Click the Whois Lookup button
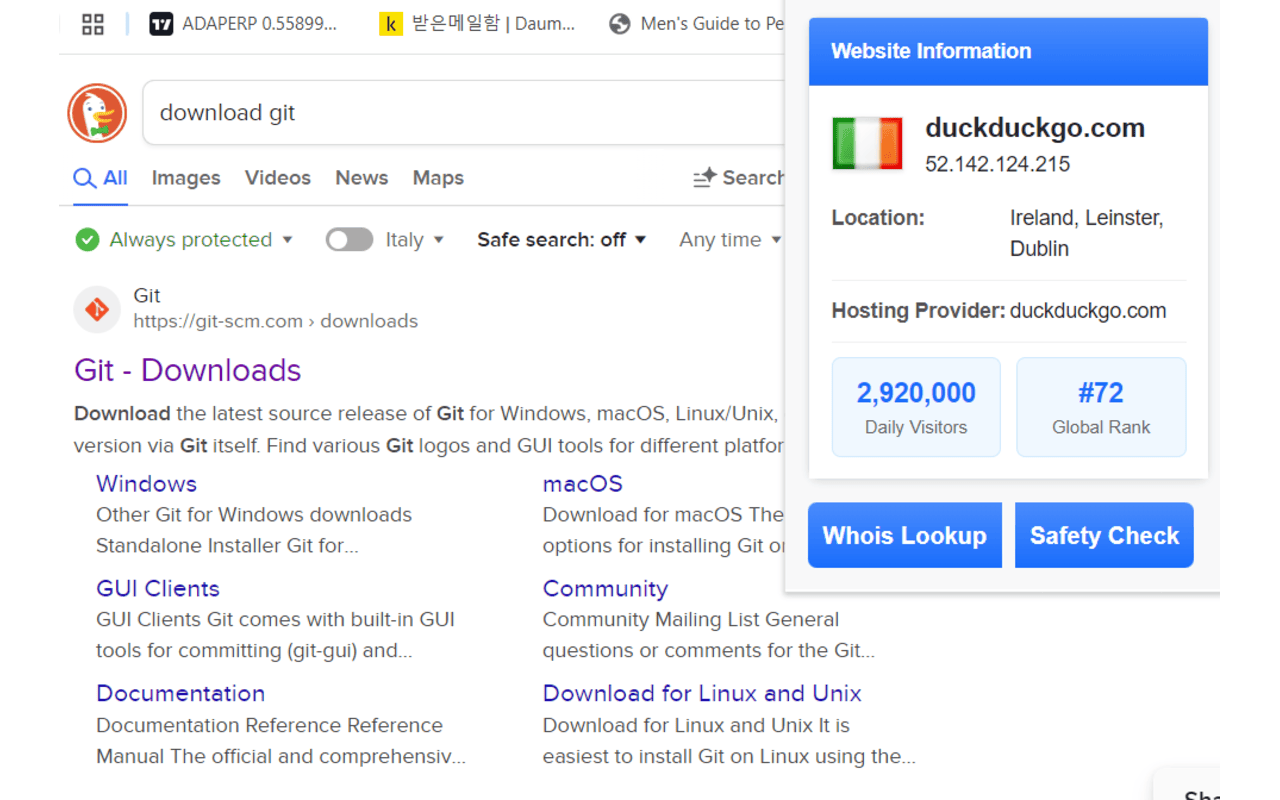This screenshot has width=1280, height=800. pos(904,535)
